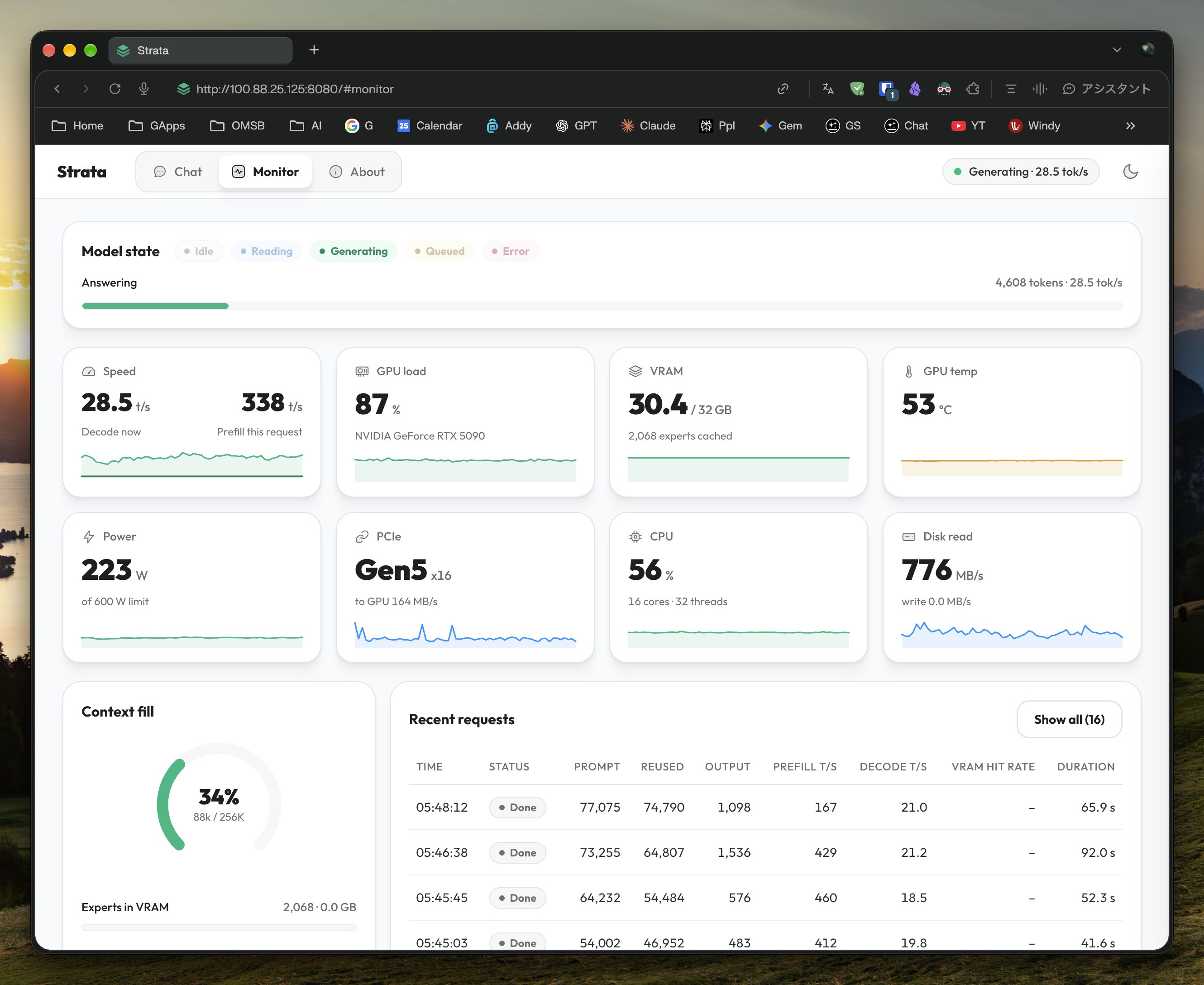
Task: Open the GApps bookmarks folder
Action: click(157, 125)
